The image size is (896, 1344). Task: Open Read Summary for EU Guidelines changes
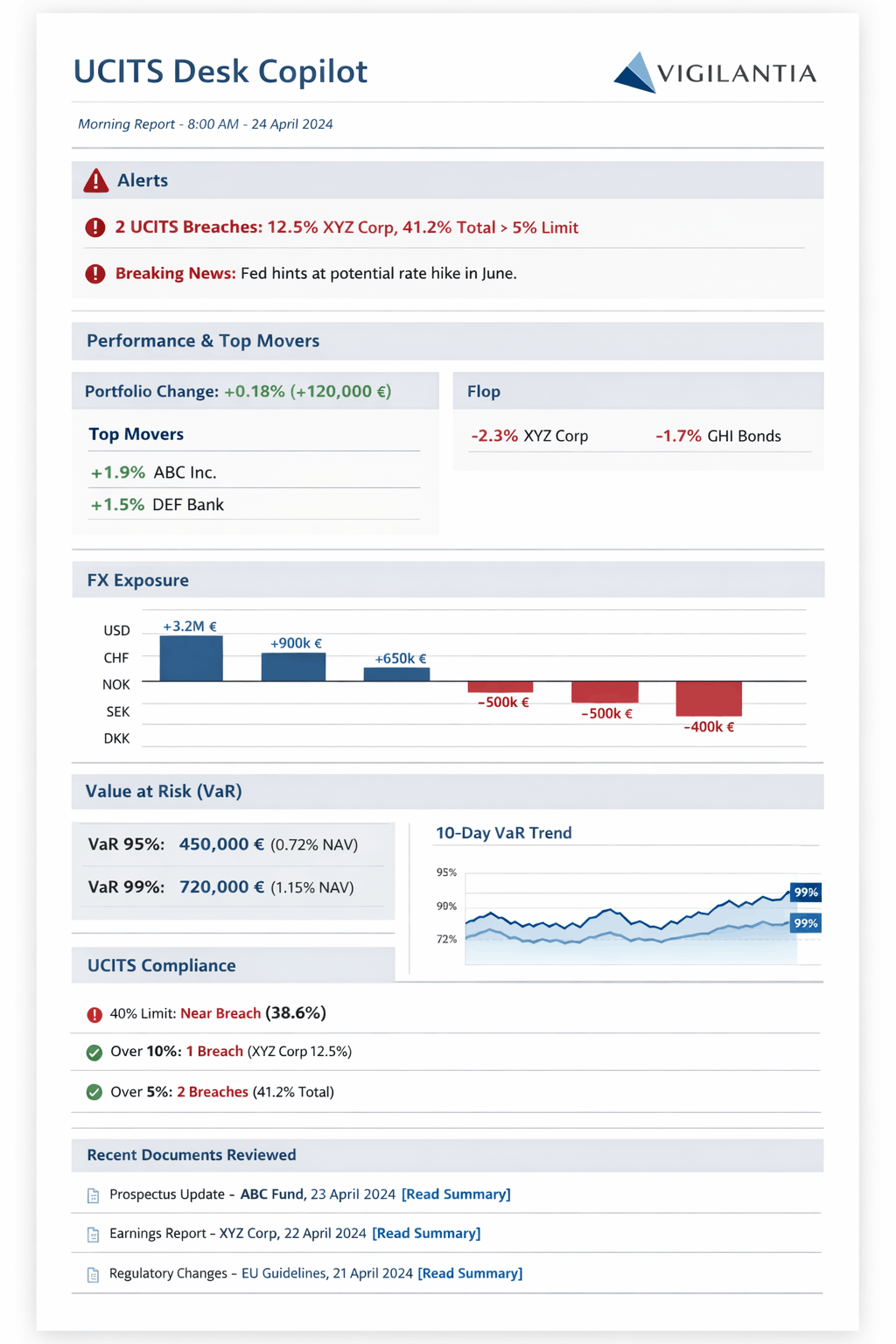[x=470, y=1273]
